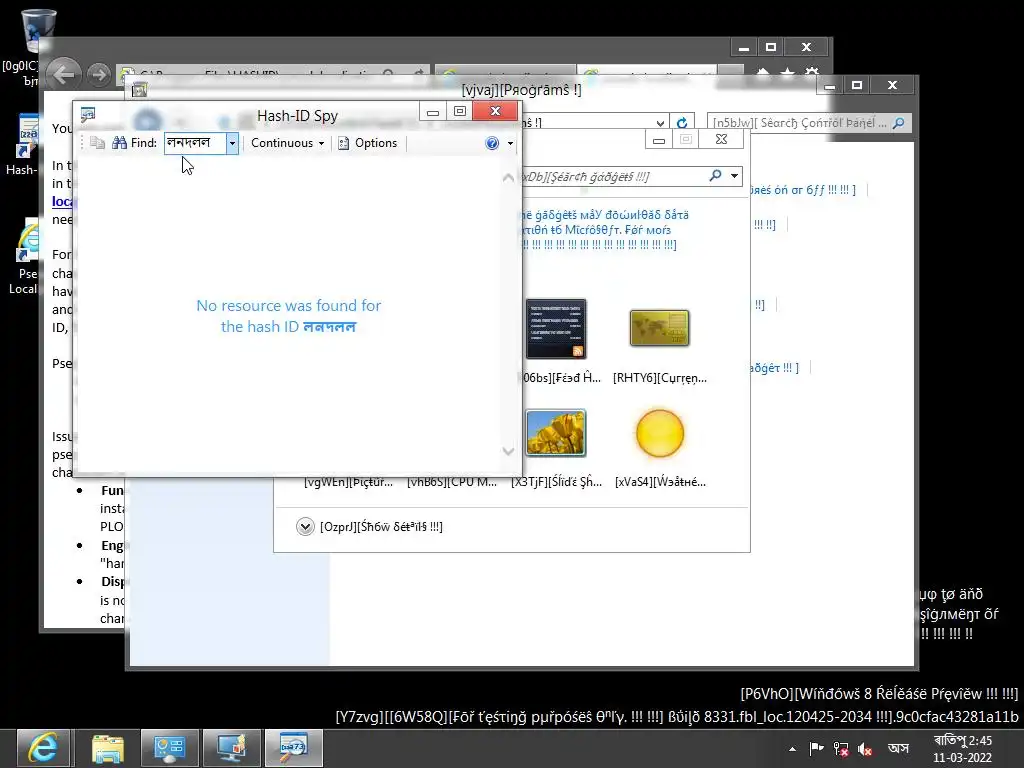Open the Continuous mode dropdown
Screen dimensions: 1024x768
pyautogui.click(x=287, y=143)
